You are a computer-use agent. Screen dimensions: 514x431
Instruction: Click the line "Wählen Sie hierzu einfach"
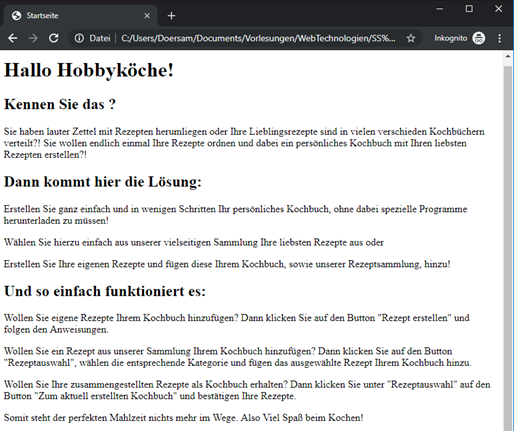pos(194,242)
